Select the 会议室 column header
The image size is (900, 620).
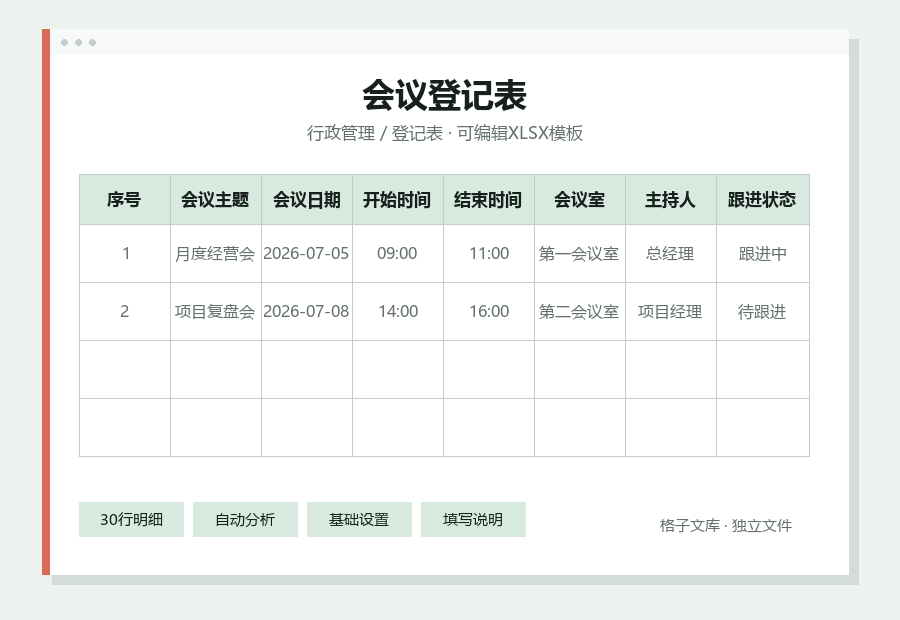[580, 199]
